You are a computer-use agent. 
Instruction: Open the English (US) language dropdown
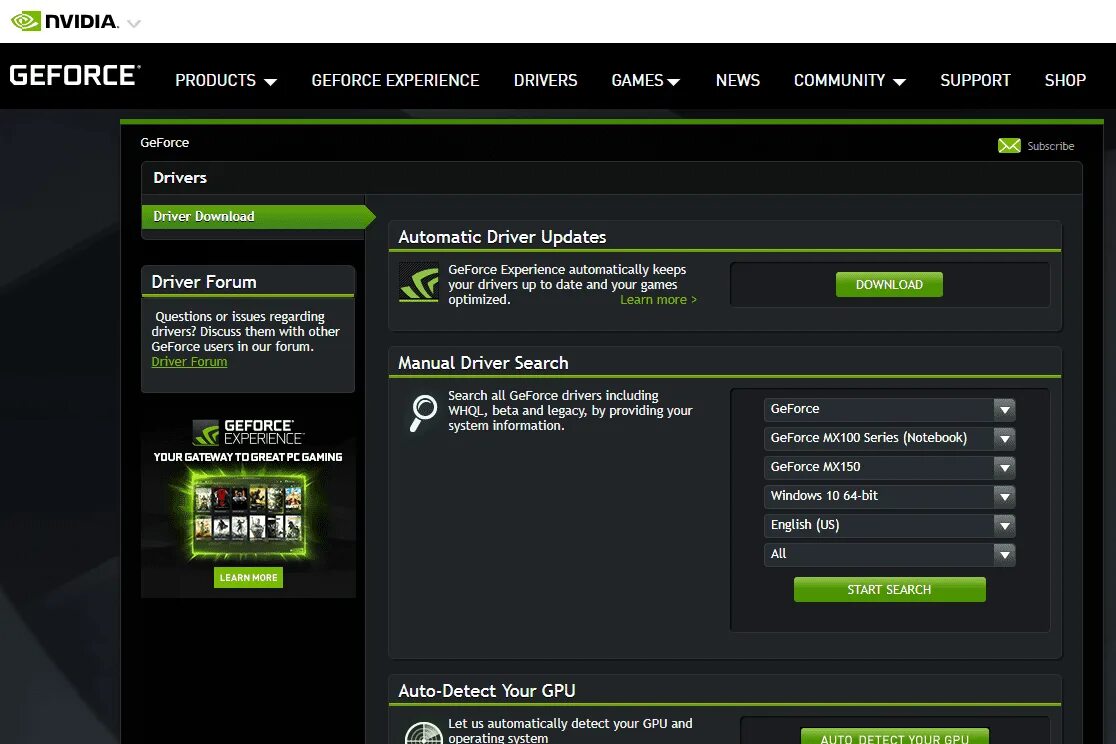(x=889, y=525)
